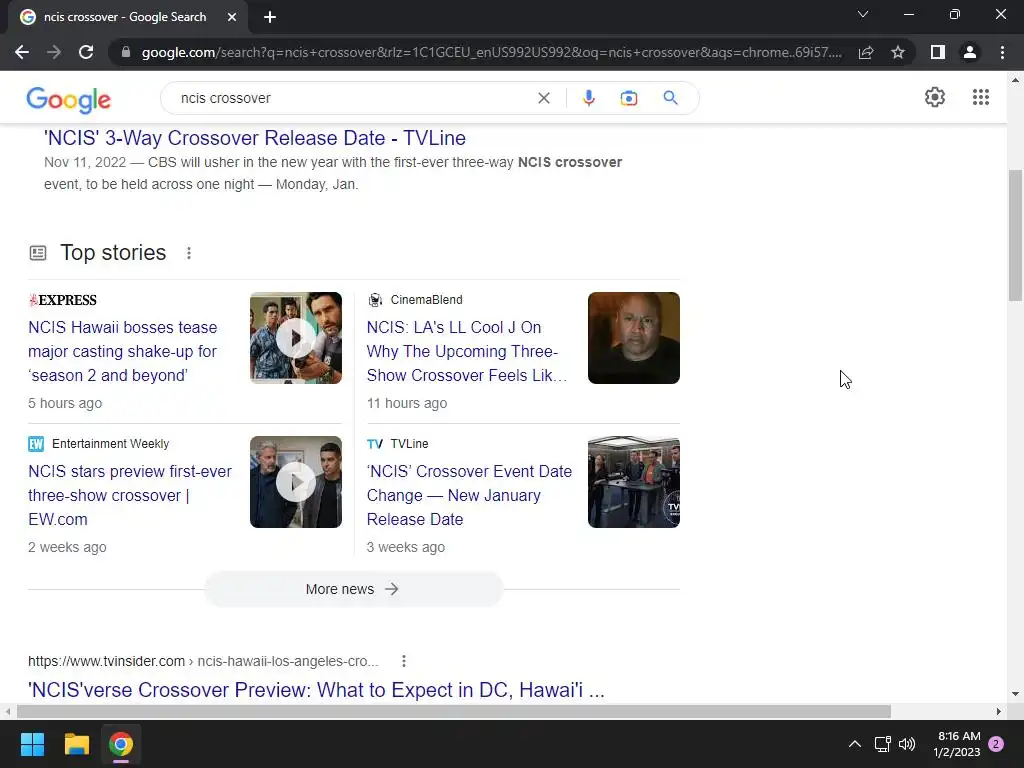Click the vertical scrollbar thumb

pyautogui.click(x=1015, y=234)
